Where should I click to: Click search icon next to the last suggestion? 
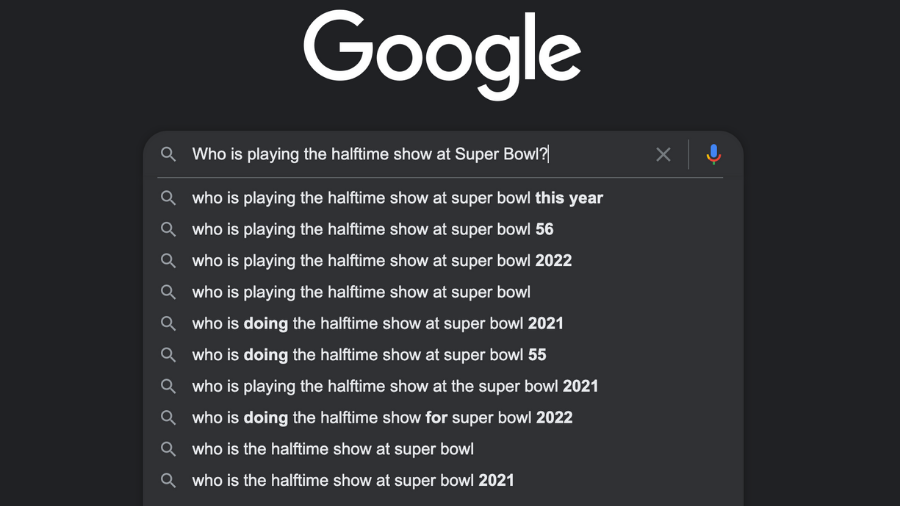(169, 481)
